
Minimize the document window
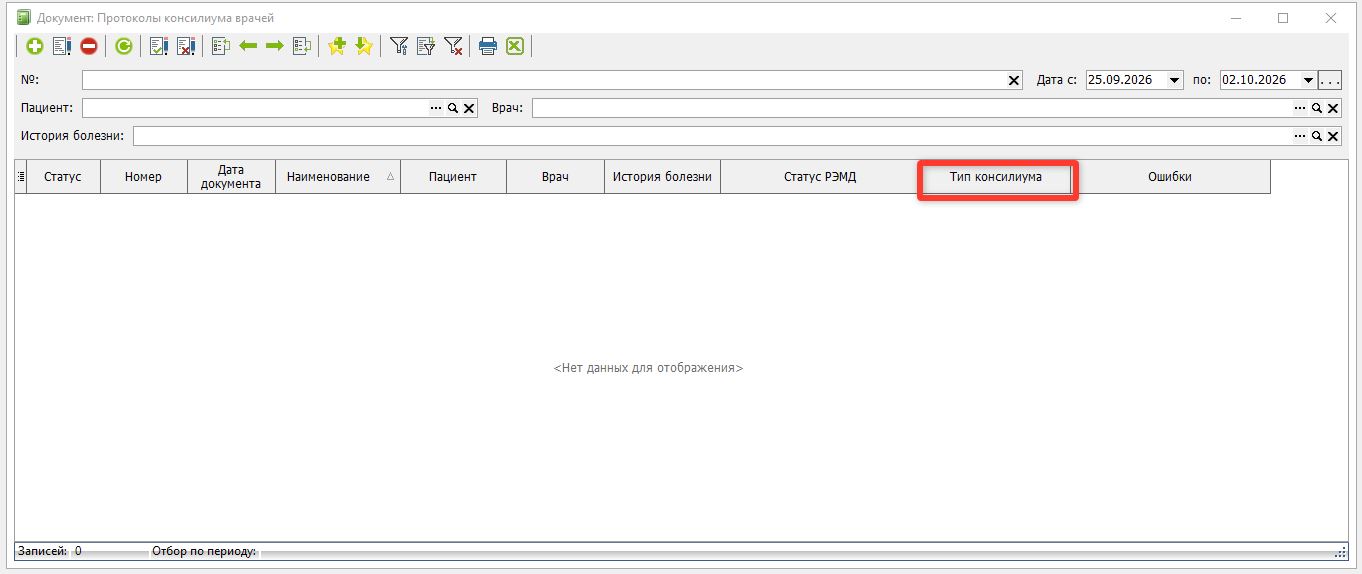pyautogui.click(x=1236, y=18)
